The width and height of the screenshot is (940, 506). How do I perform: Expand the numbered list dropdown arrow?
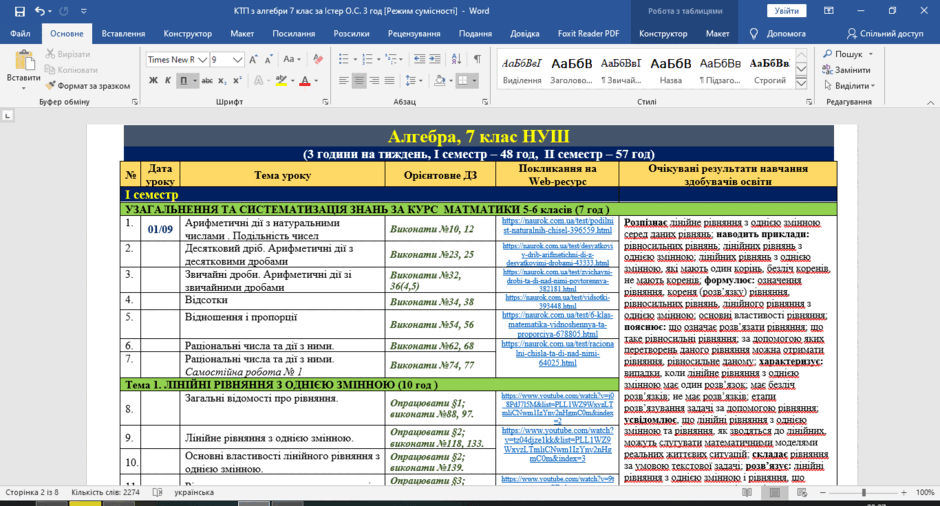379,59
